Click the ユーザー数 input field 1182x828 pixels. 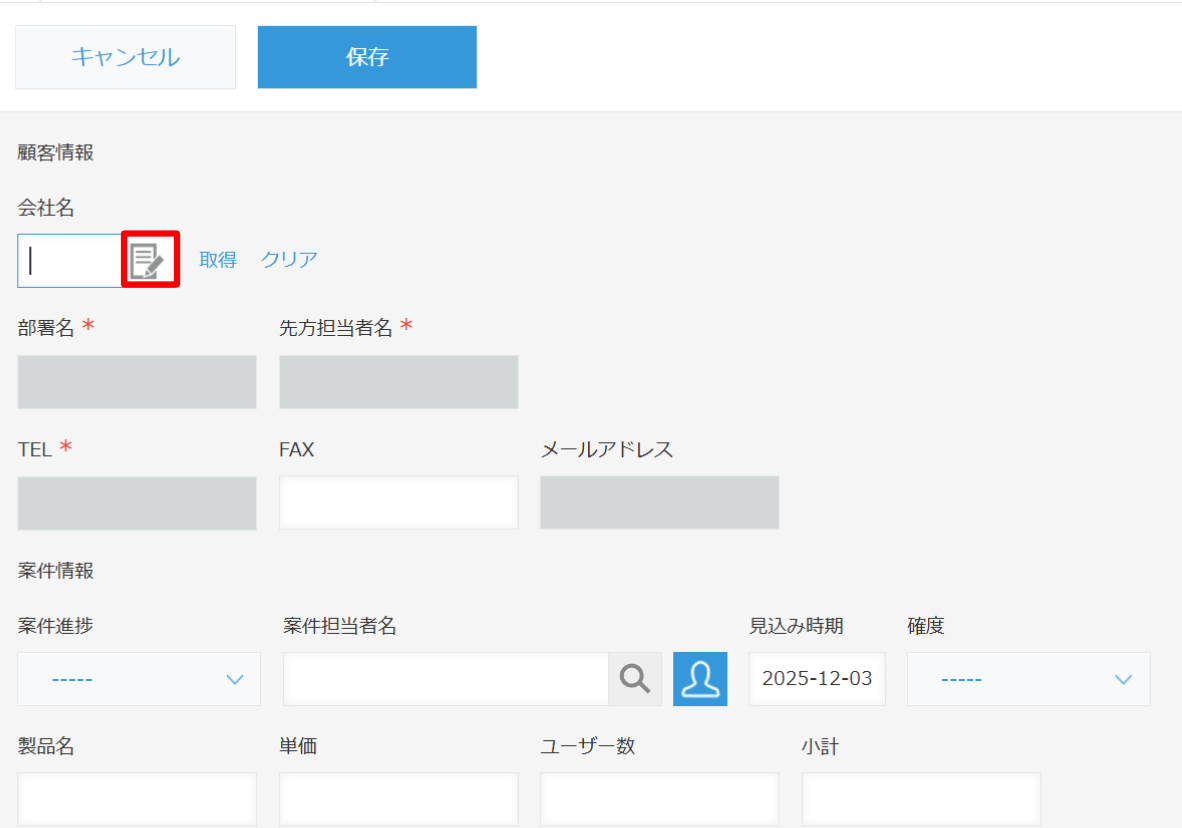(x=659, y=799)
